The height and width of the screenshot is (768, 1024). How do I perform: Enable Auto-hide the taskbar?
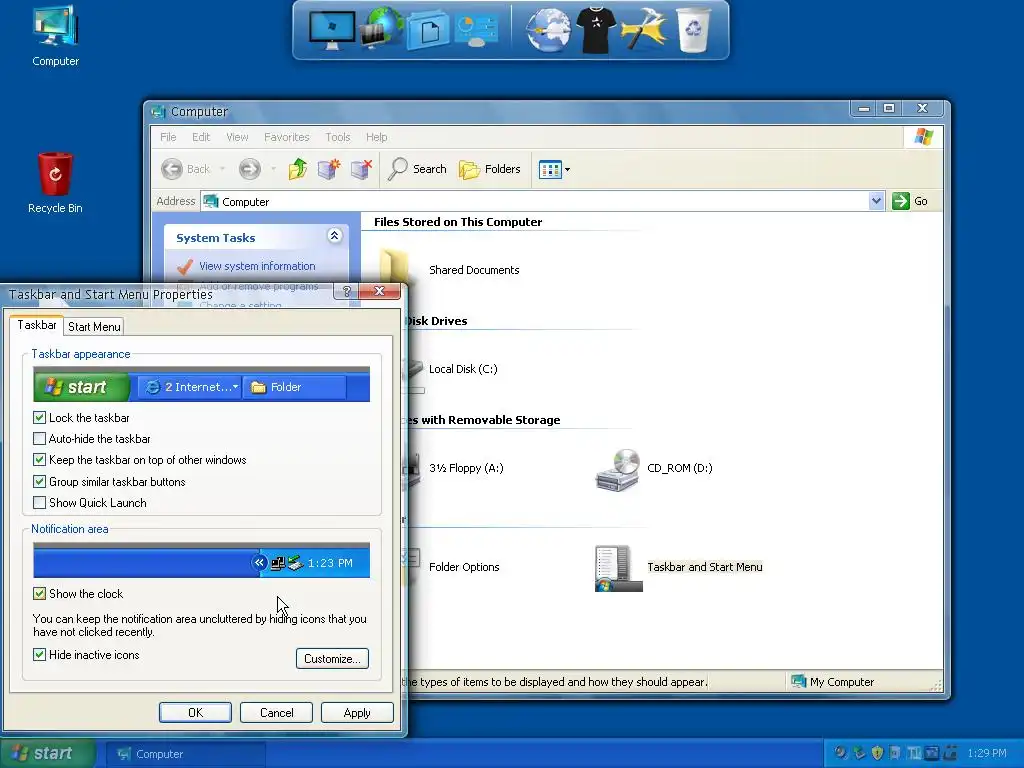coord(39,439)
